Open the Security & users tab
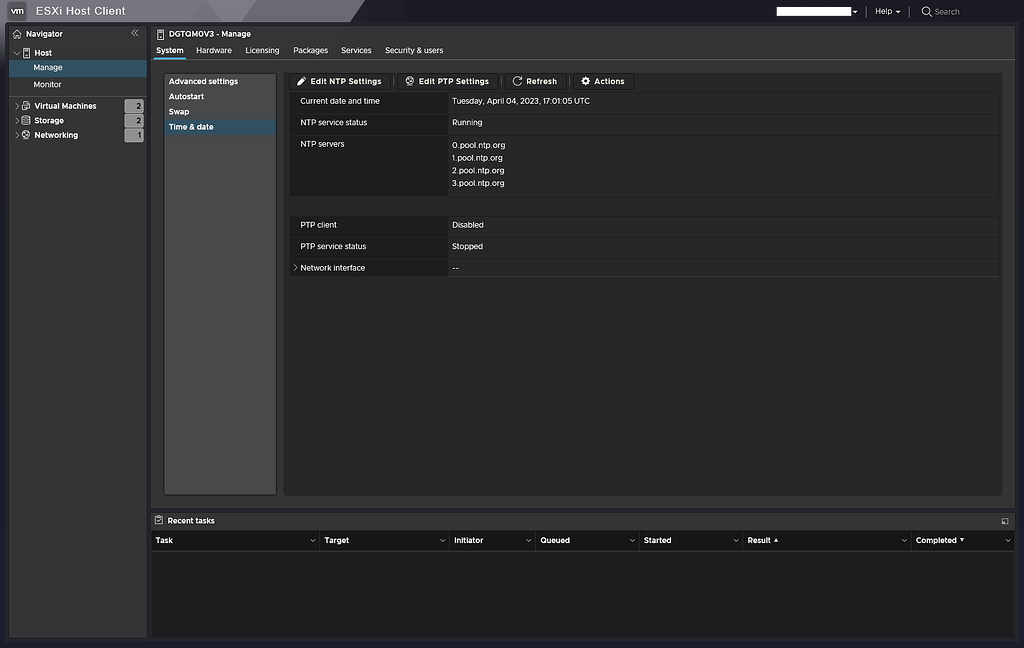Image resolution: width=1024 pixels, height=648 pixels. [413, 50]
